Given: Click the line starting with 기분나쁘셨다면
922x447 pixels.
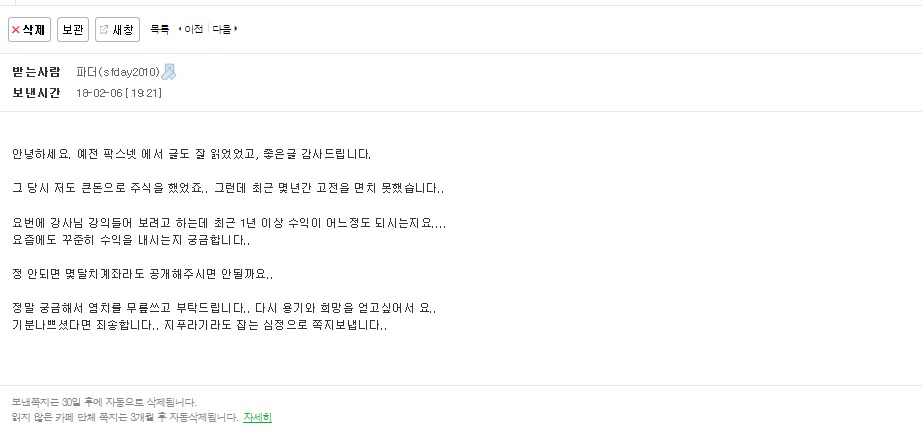Looking at the screenshot, I should [199, 325].
